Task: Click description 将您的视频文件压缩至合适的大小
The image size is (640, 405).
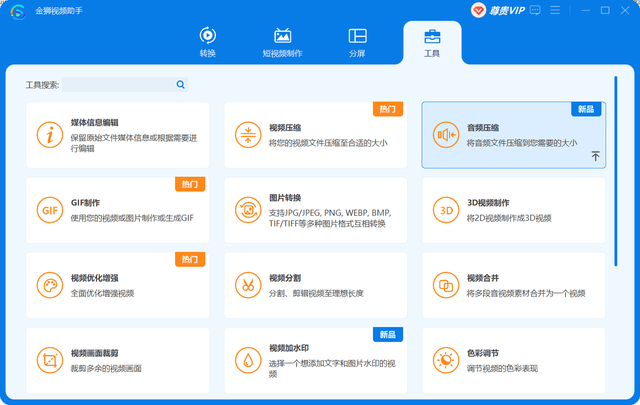Action: pyautogui.click(x=328, y=143)
